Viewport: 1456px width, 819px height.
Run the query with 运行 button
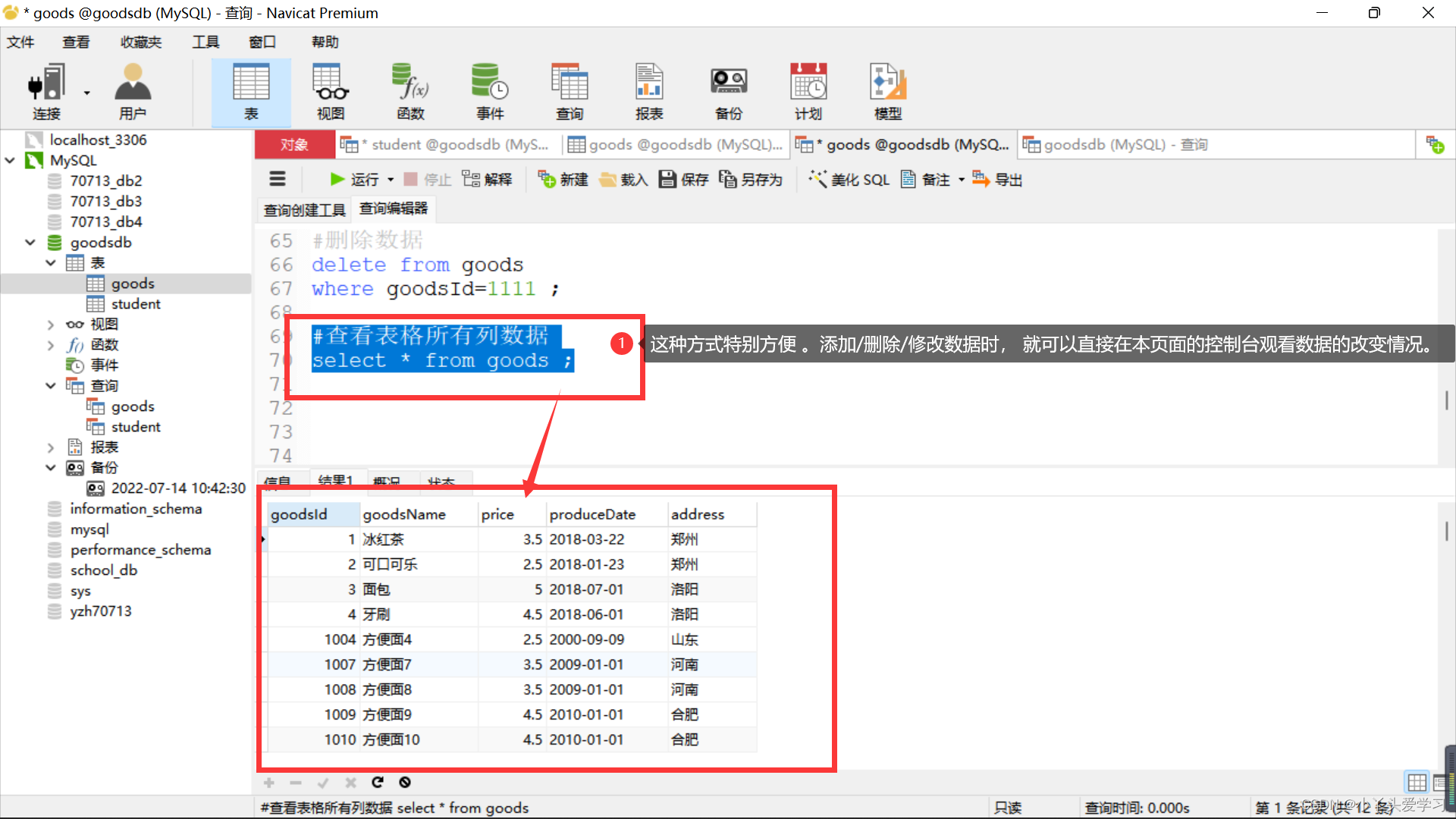(354, 179)
